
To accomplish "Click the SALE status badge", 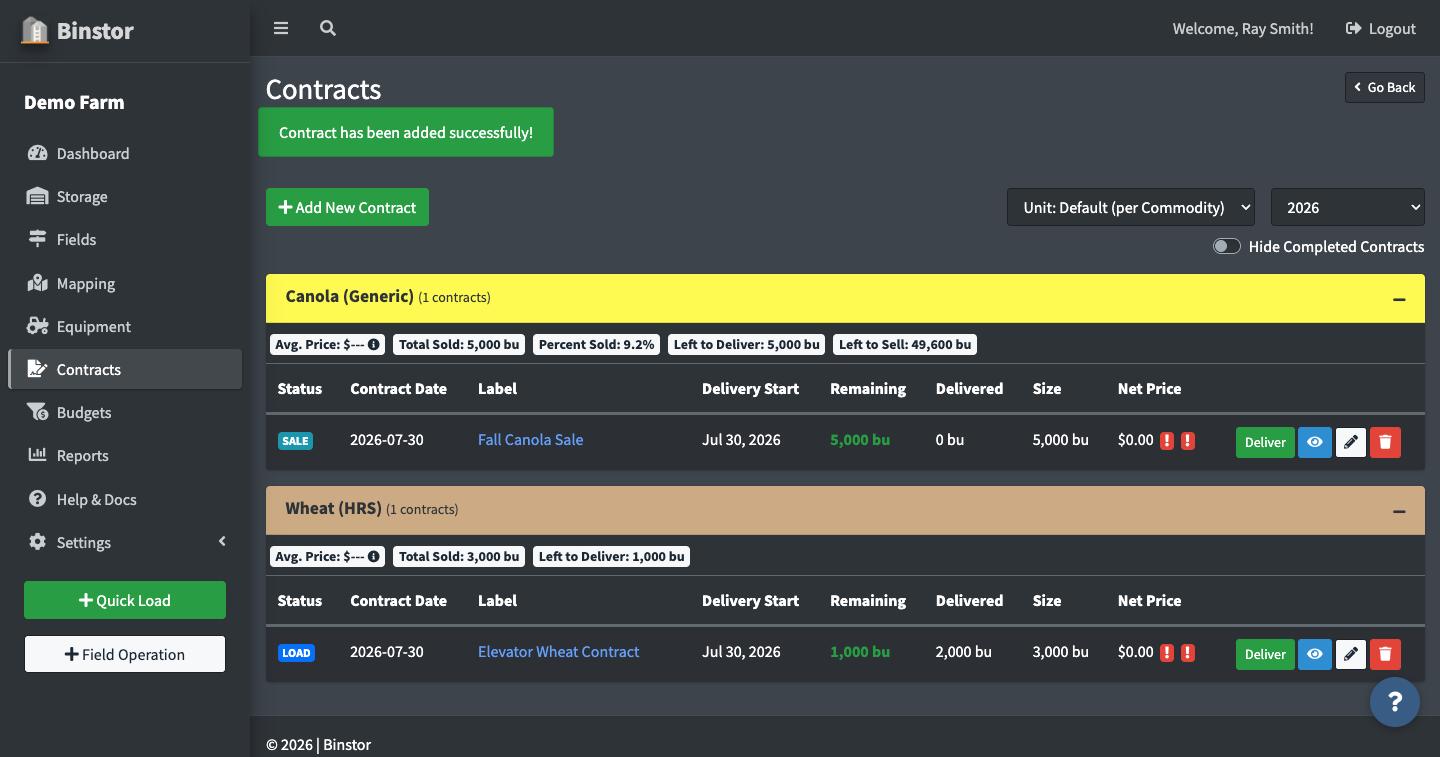I will click(295, 441).
